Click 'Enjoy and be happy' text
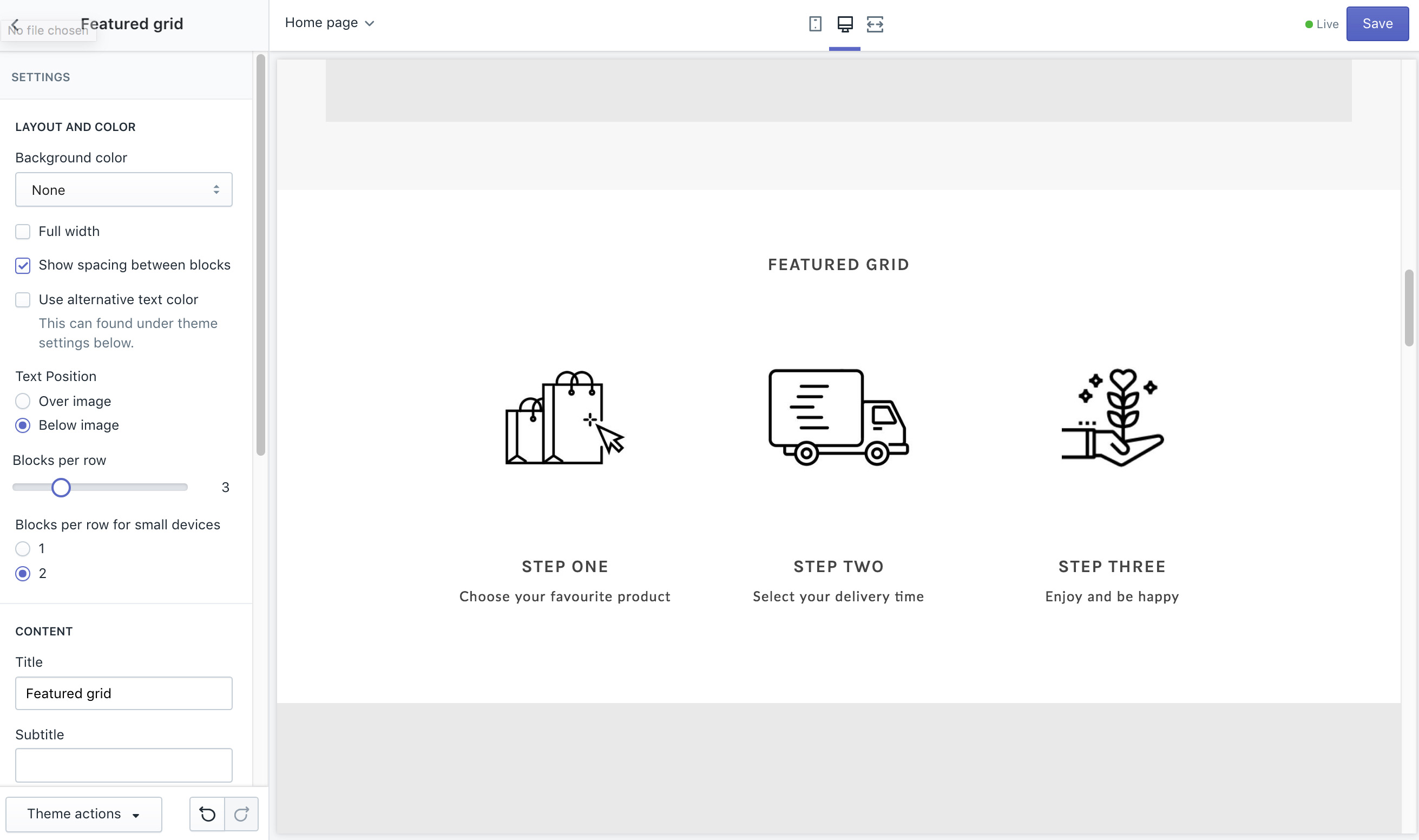 click(x=1112, y=596)
